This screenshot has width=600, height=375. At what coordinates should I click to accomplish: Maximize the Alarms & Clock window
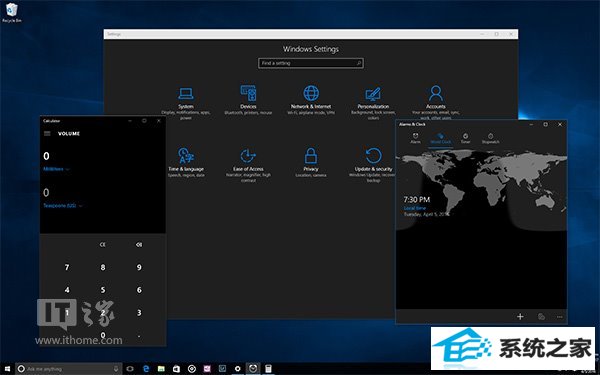pos(546,124)
